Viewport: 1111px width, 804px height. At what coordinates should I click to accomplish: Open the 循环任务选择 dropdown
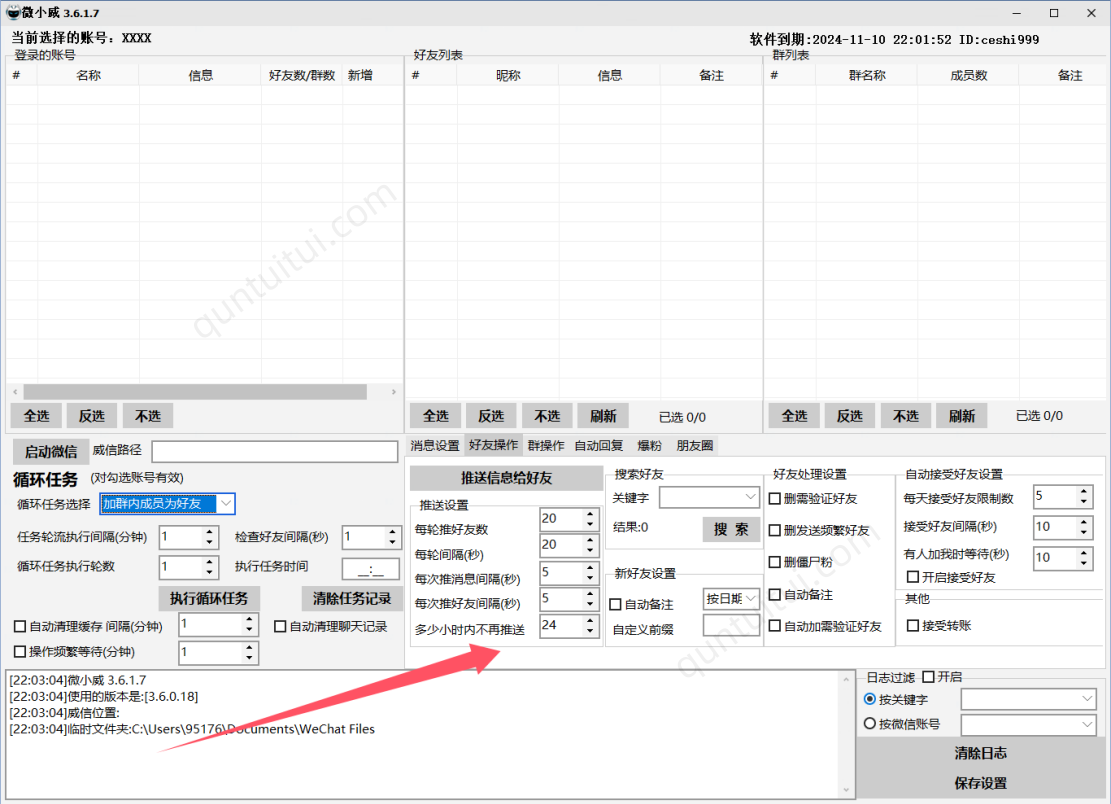[x=226, y=503]
